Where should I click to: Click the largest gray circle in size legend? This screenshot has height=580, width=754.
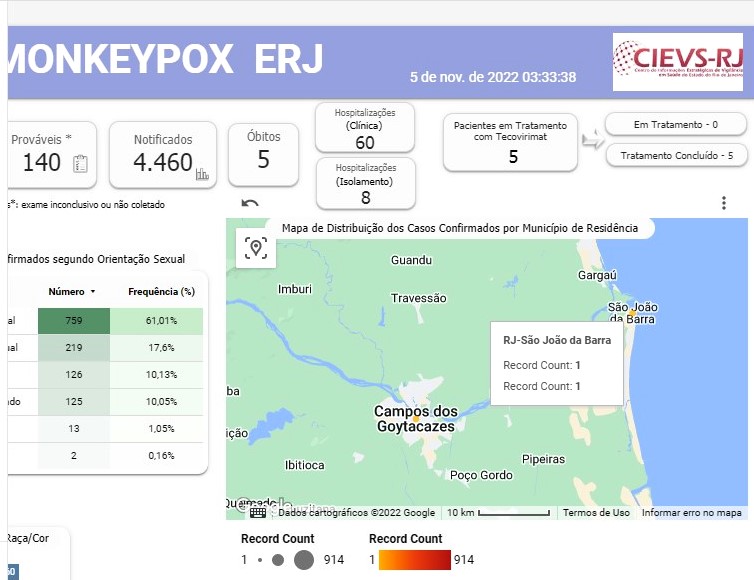coord(304,560)
